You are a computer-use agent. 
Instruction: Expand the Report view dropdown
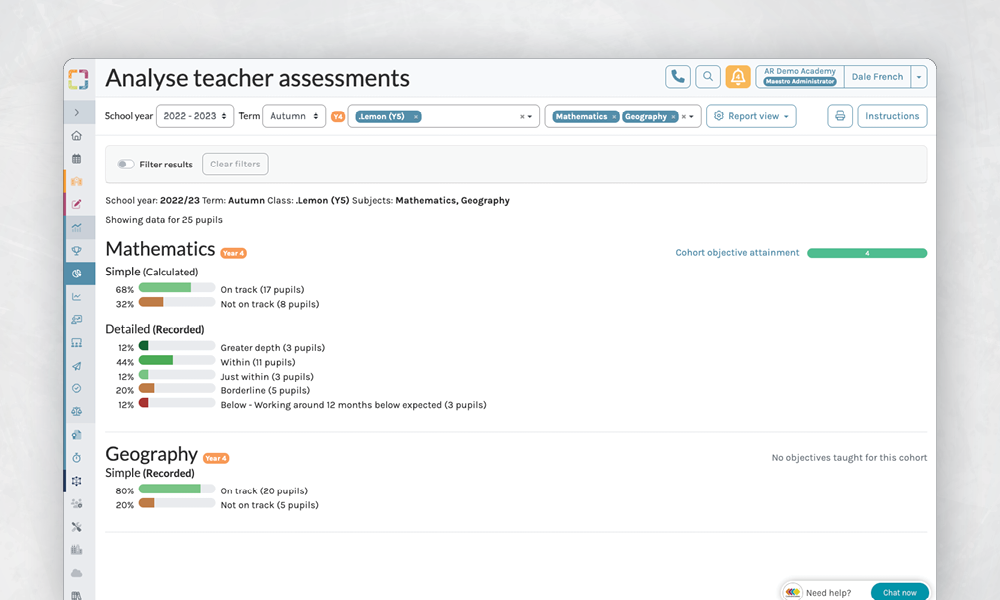751,116
